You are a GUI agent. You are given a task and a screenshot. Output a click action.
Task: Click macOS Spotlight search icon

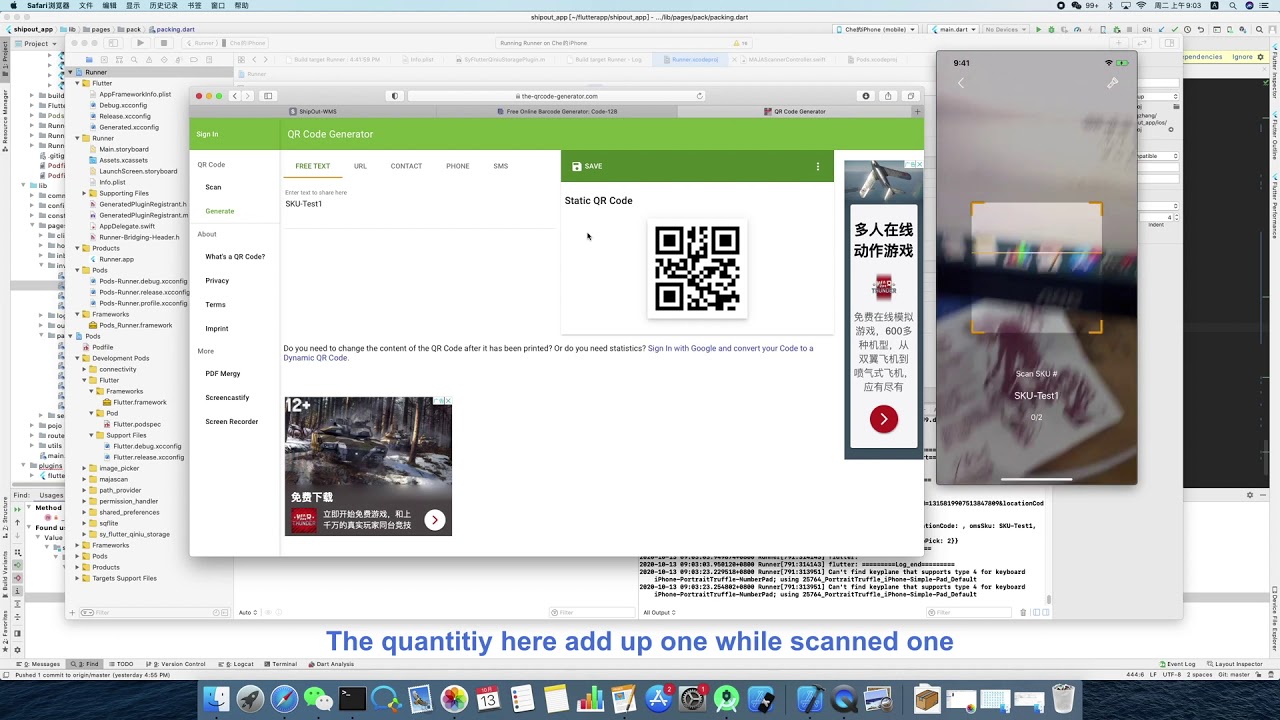1232,5
